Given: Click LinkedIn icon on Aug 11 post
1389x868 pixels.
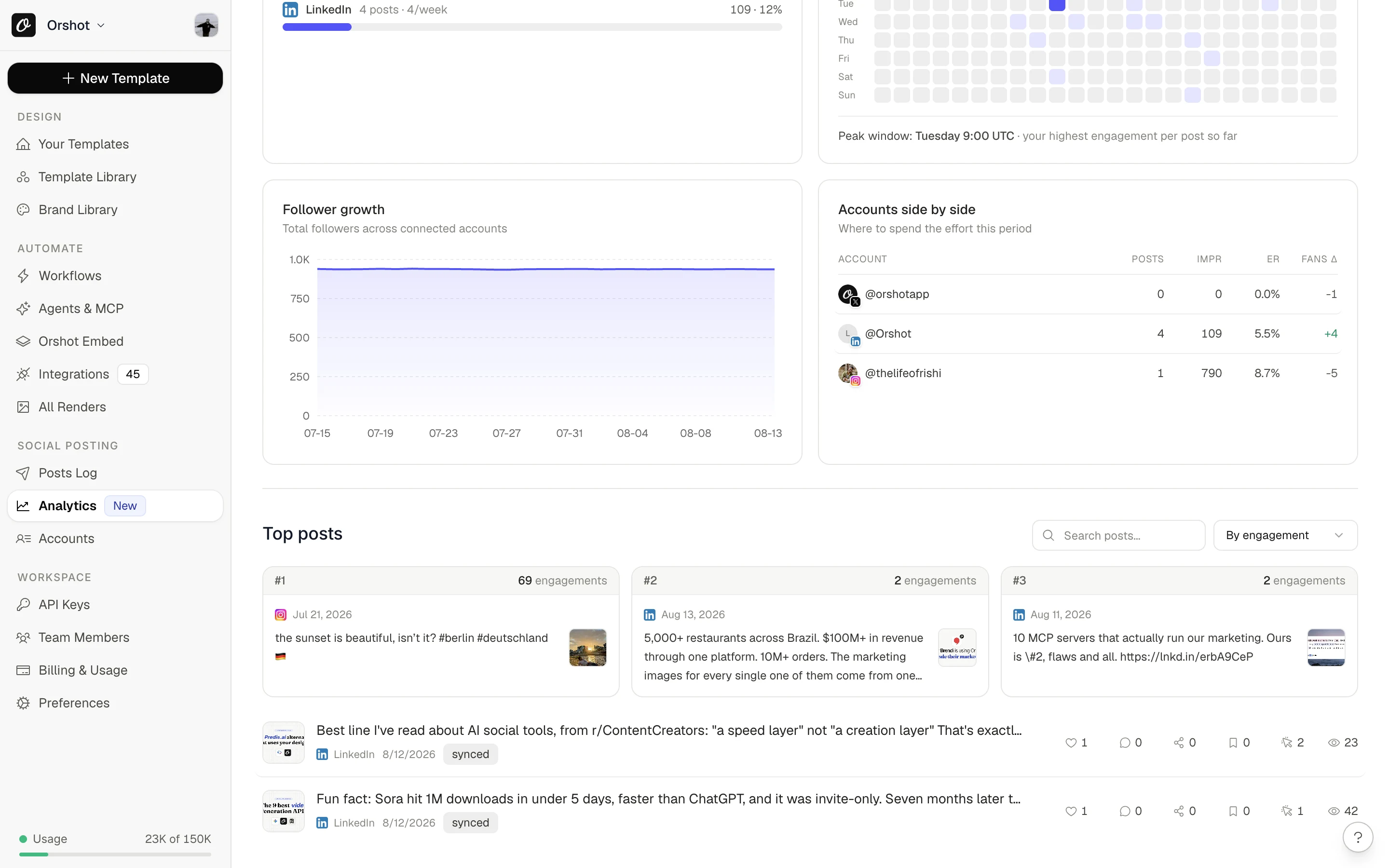Looking at the screenshot, I should [1019, 614].
